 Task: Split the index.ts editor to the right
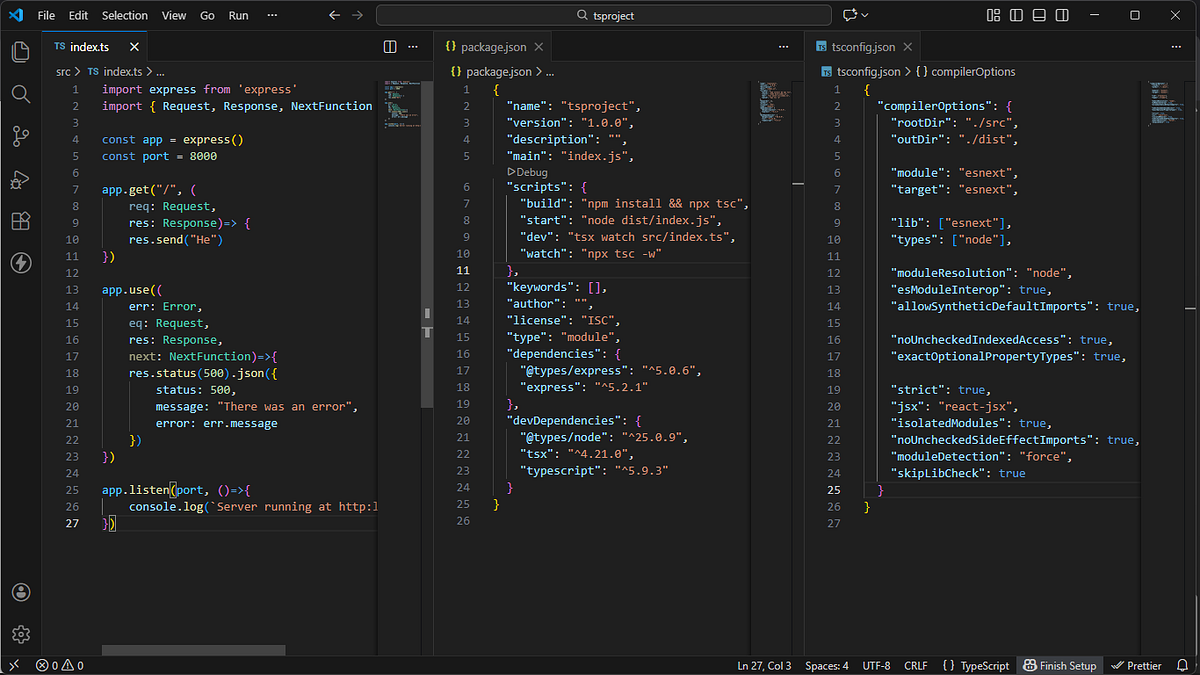[390, 47]
